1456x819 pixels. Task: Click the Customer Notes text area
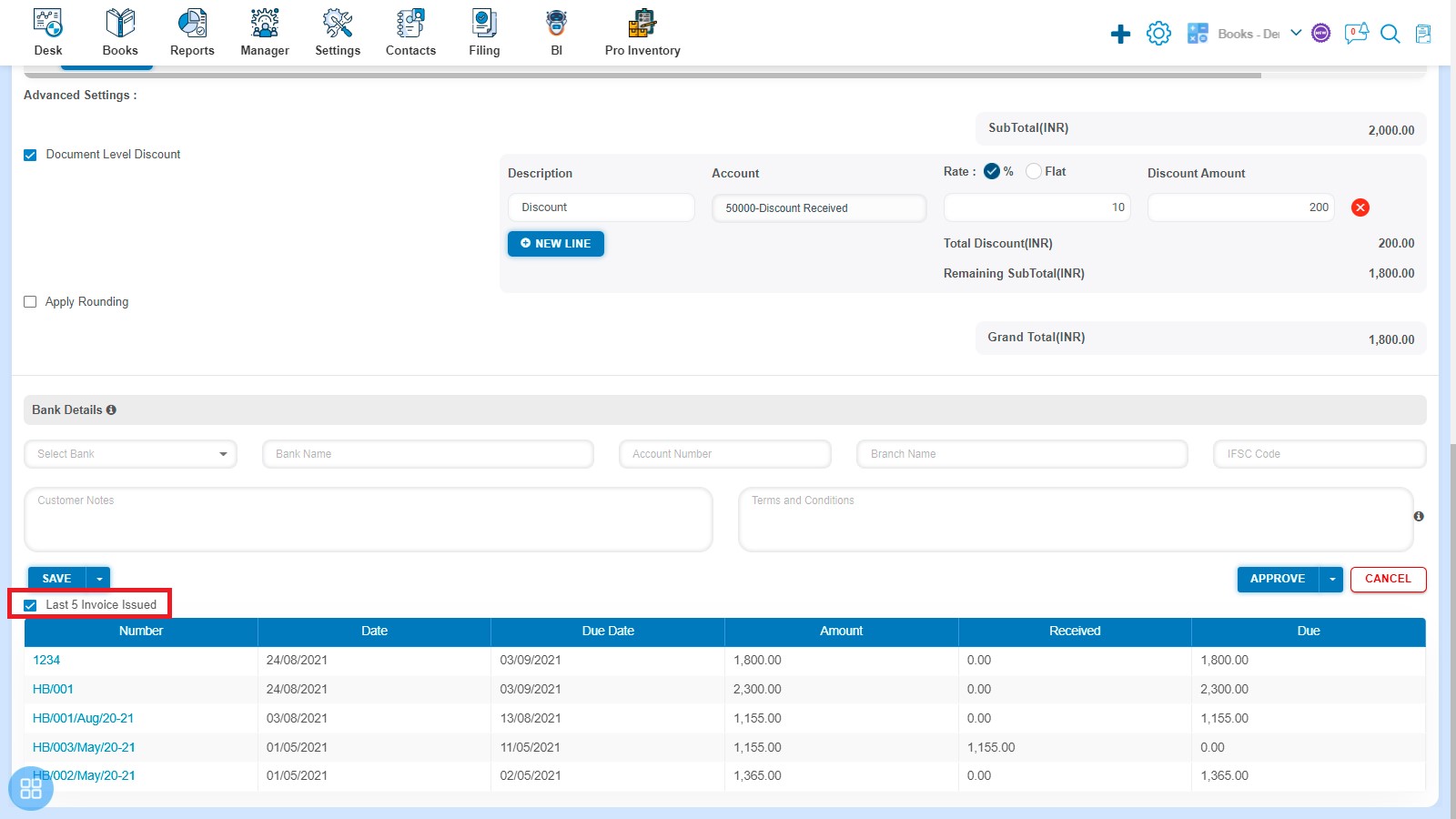point(369,520)
